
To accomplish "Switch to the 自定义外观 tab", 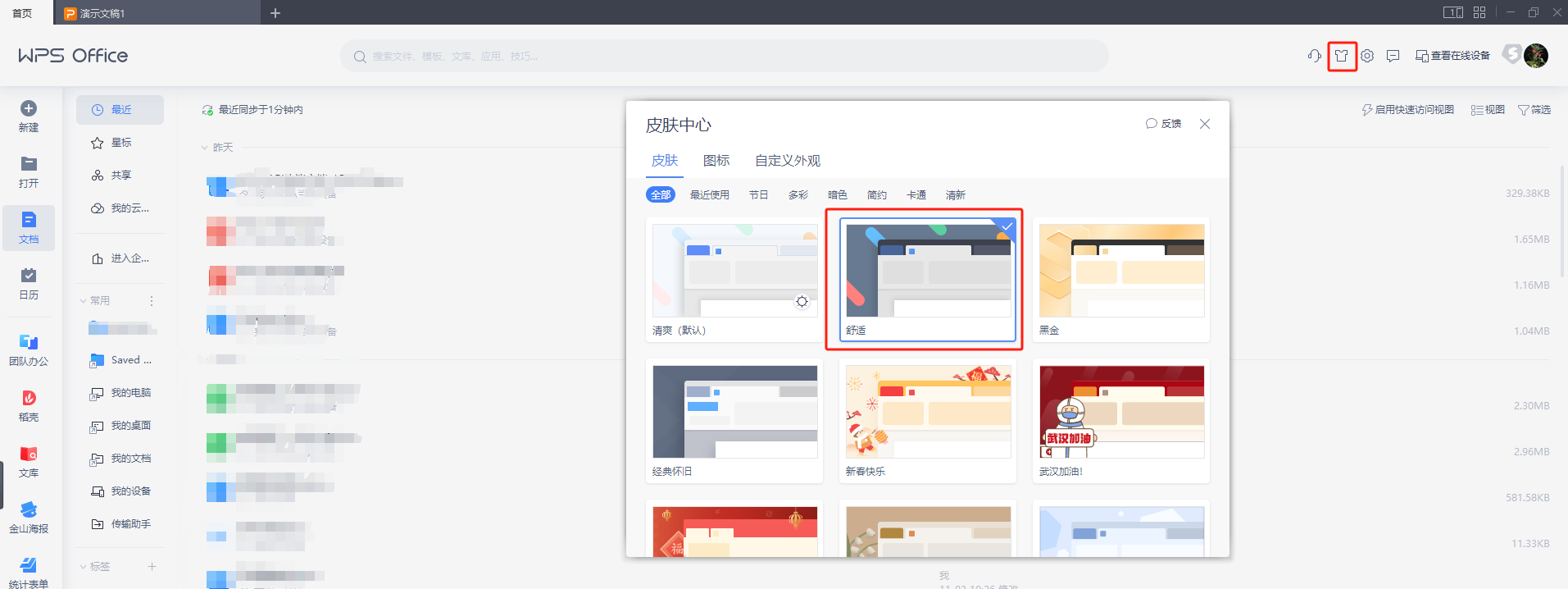I will coord(788,161).
